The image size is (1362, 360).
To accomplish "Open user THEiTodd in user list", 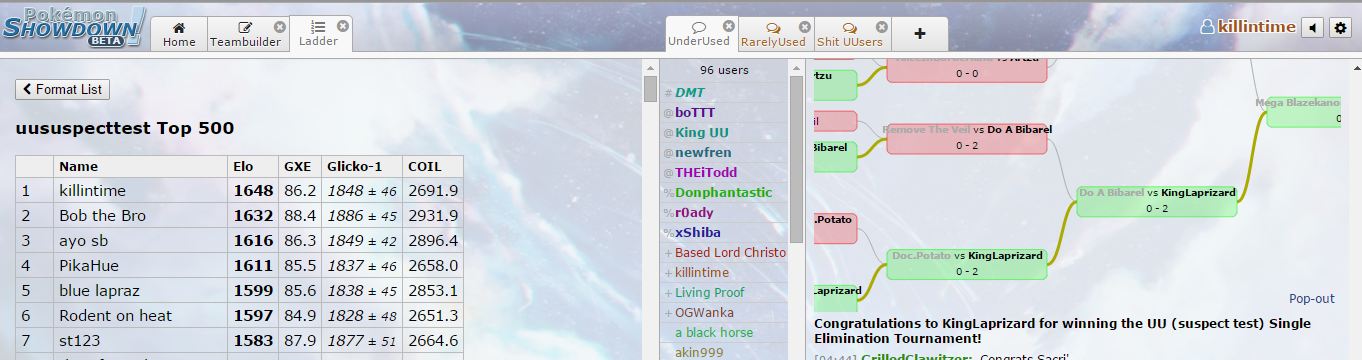I will point(724,172).
